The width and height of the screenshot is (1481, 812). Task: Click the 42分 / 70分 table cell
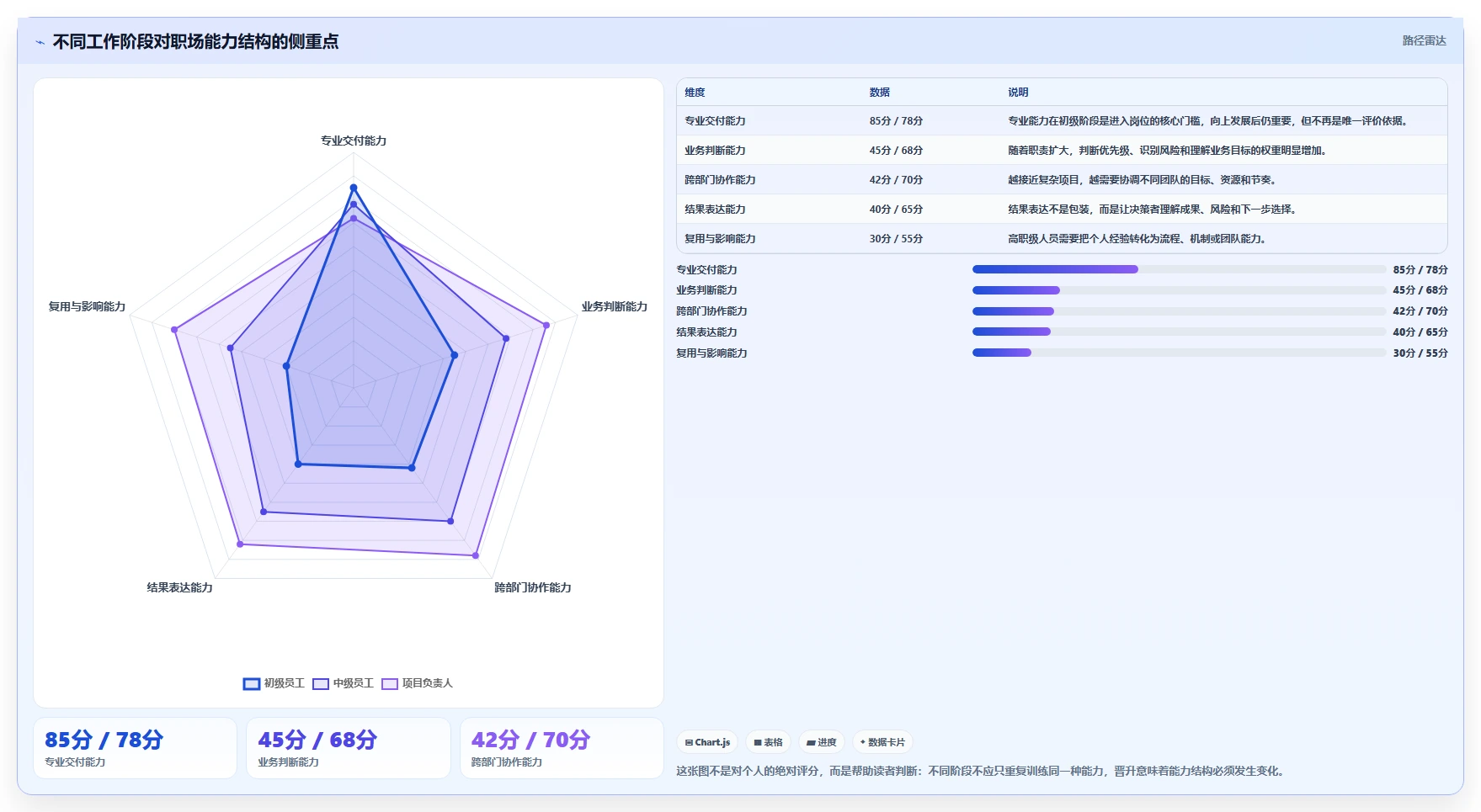pos(896,180)
